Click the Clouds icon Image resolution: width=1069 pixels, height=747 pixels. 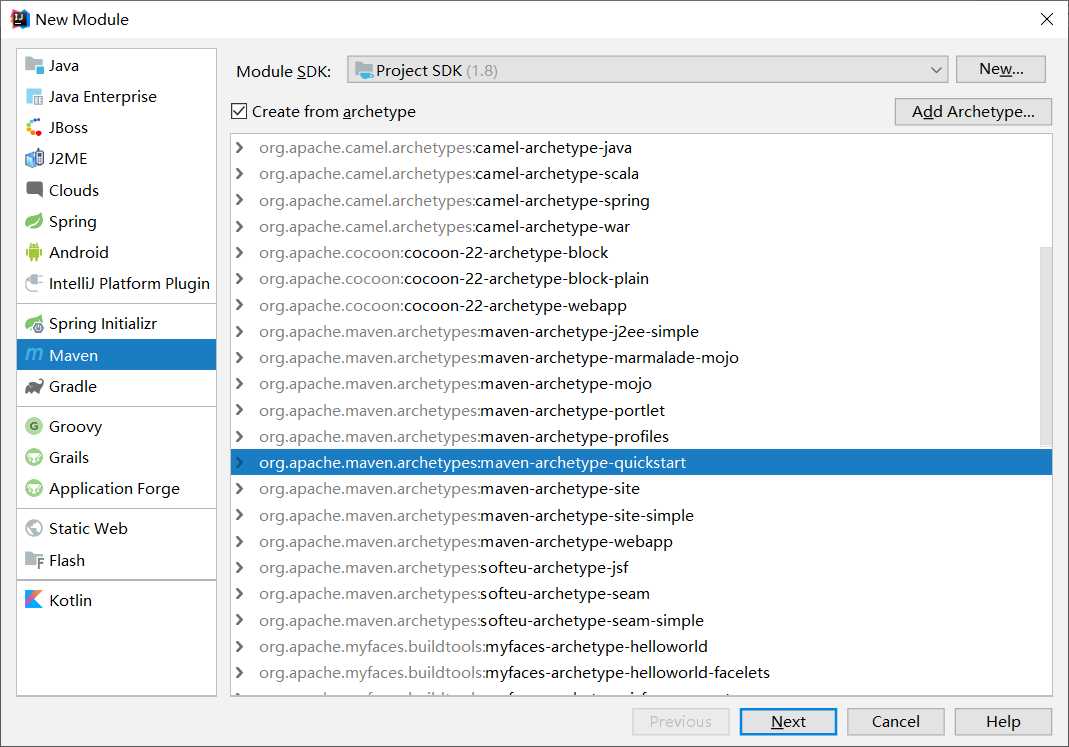pos(34,189)
